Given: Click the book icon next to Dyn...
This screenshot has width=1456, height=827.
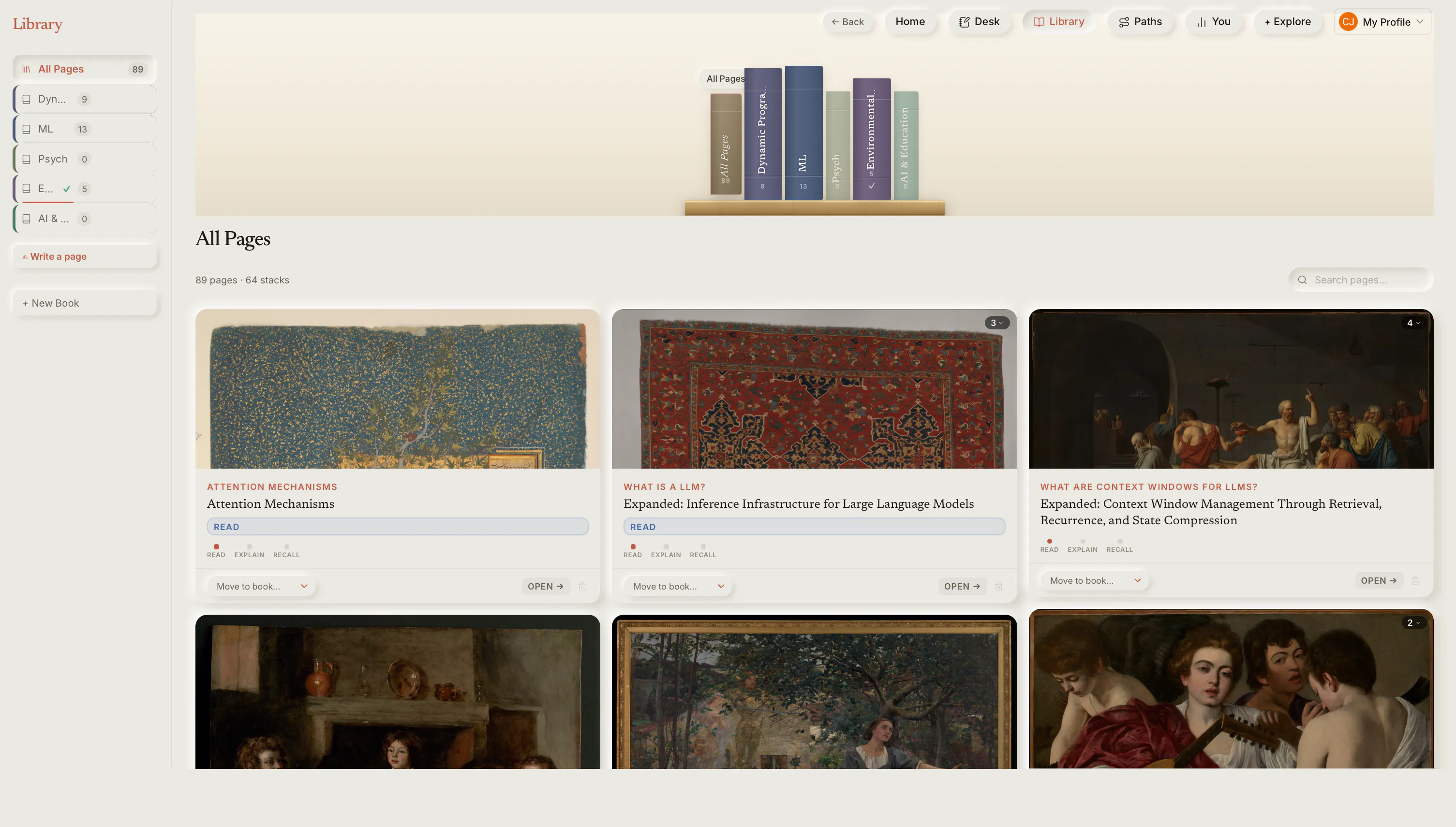Looking at the screenshot, I should coord(26,100).
